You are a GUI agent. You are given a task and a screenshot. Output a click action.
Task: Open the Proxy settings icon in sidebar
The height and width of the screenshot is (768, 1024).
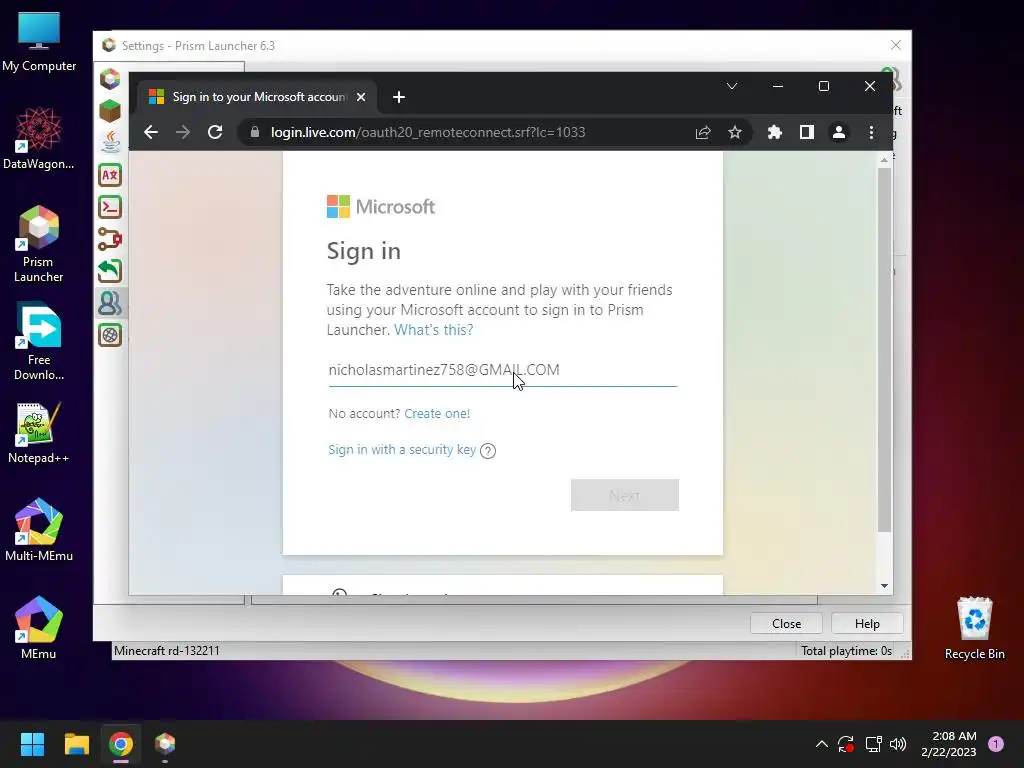(x=110, y=239)
